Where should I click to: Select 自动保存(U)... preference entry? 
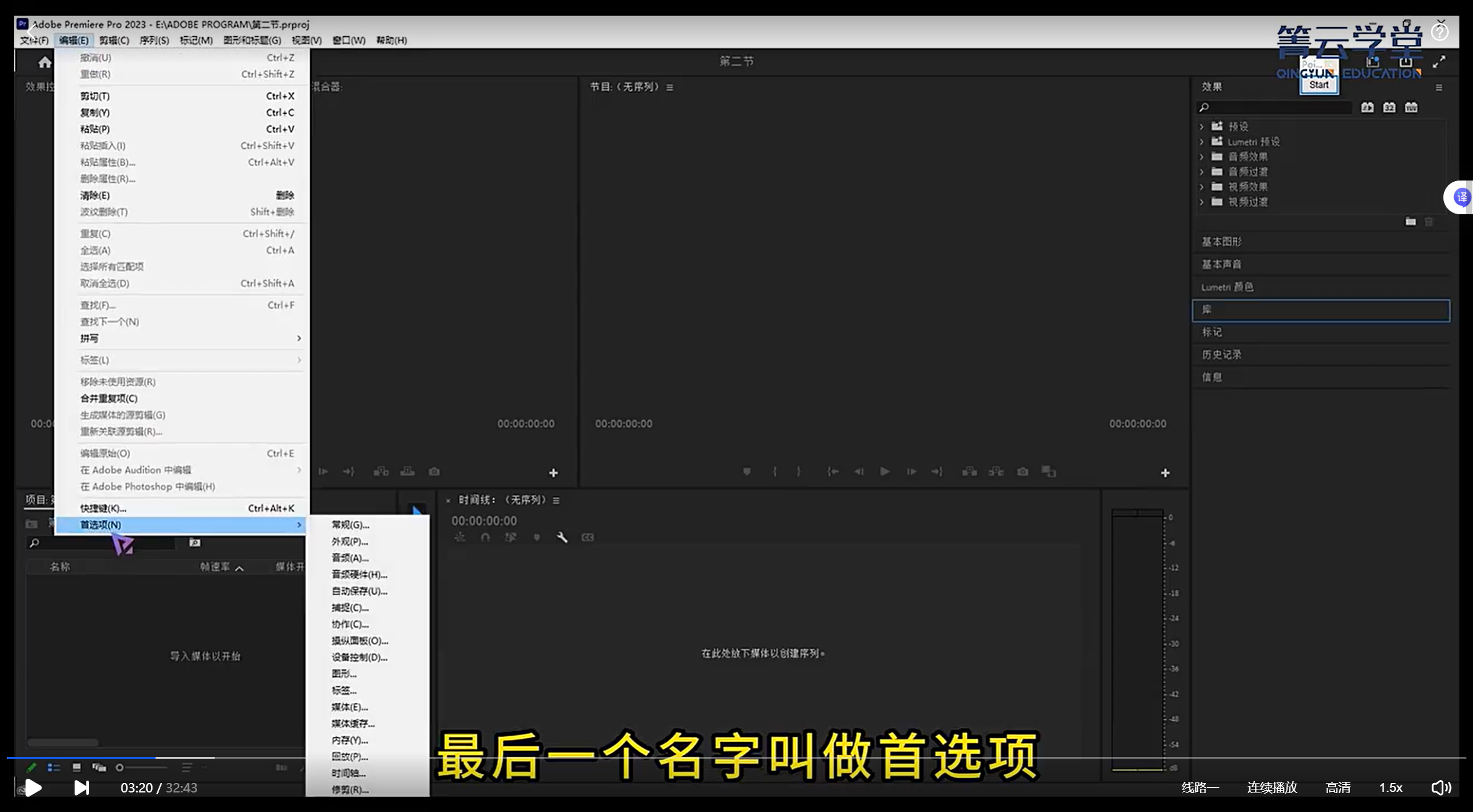click(359, 591)
